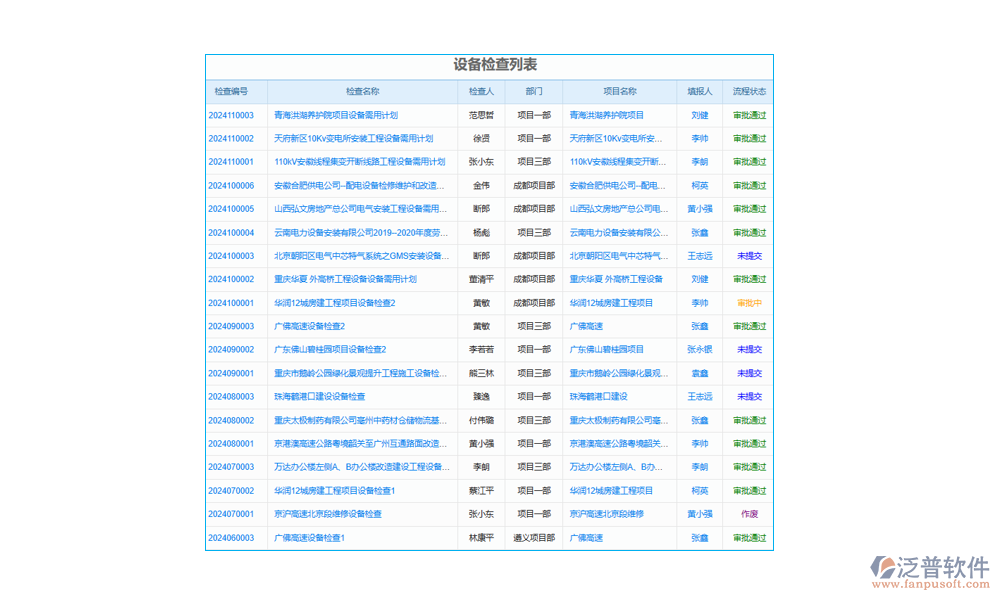The width and height of the screenshot is (1000, 600).
Task: Open inspection record 2024080003
Action: [x=231, y=397]
